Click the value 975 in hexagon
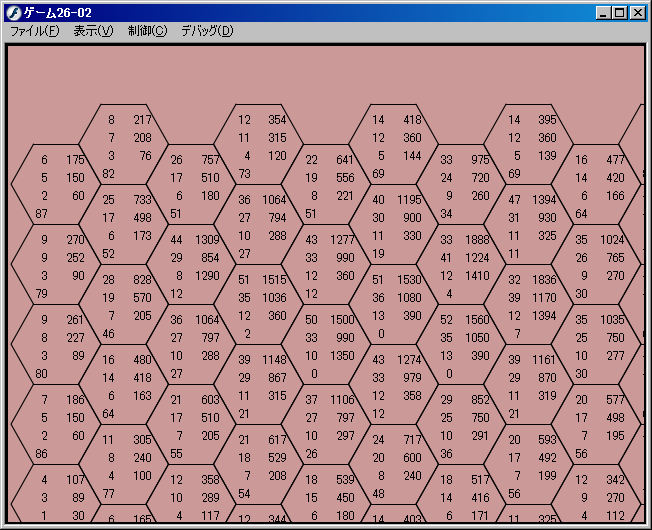This screenshot has height=530, width=652. point(480,160)
